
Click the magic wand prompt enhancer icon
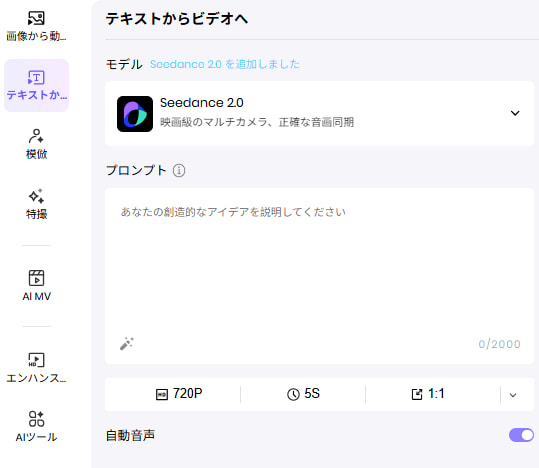pos(127,344)
